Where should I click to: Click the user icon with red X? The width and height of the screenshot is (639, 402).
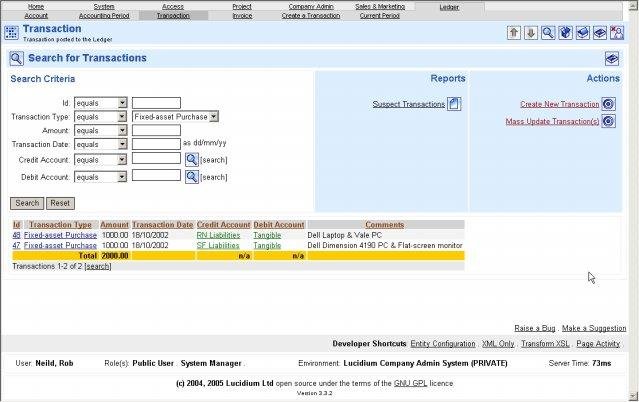(x=617, y=33)
